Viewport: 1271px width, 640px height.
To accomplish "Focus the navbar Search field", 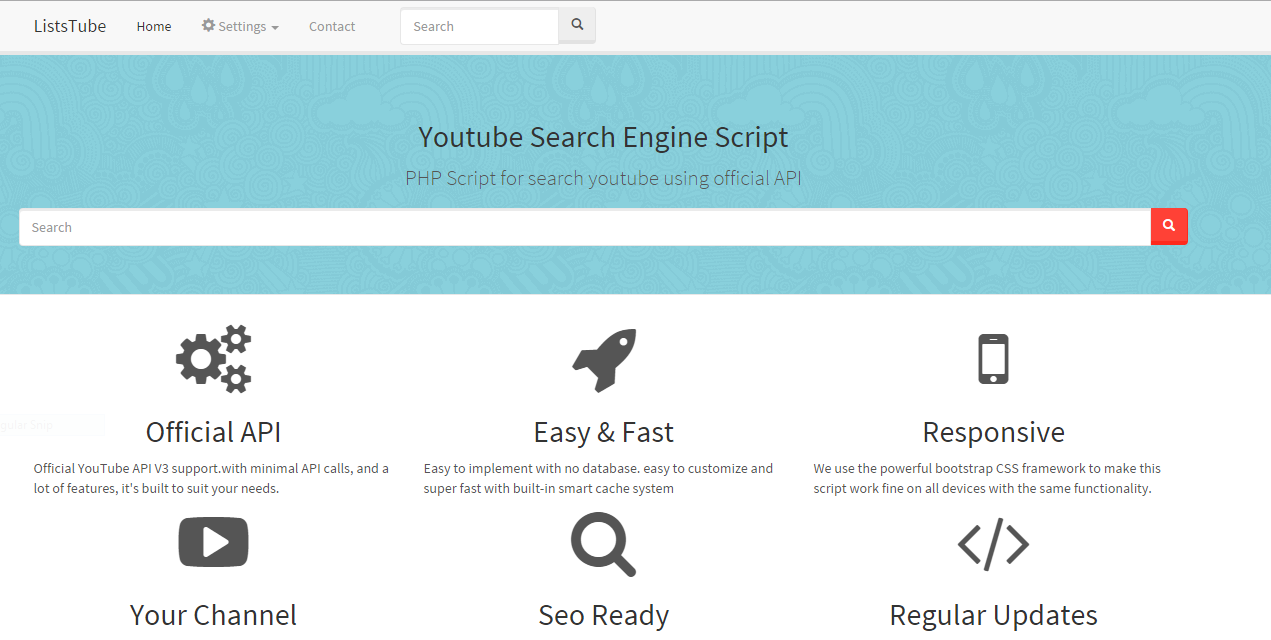I will [480, 27].
